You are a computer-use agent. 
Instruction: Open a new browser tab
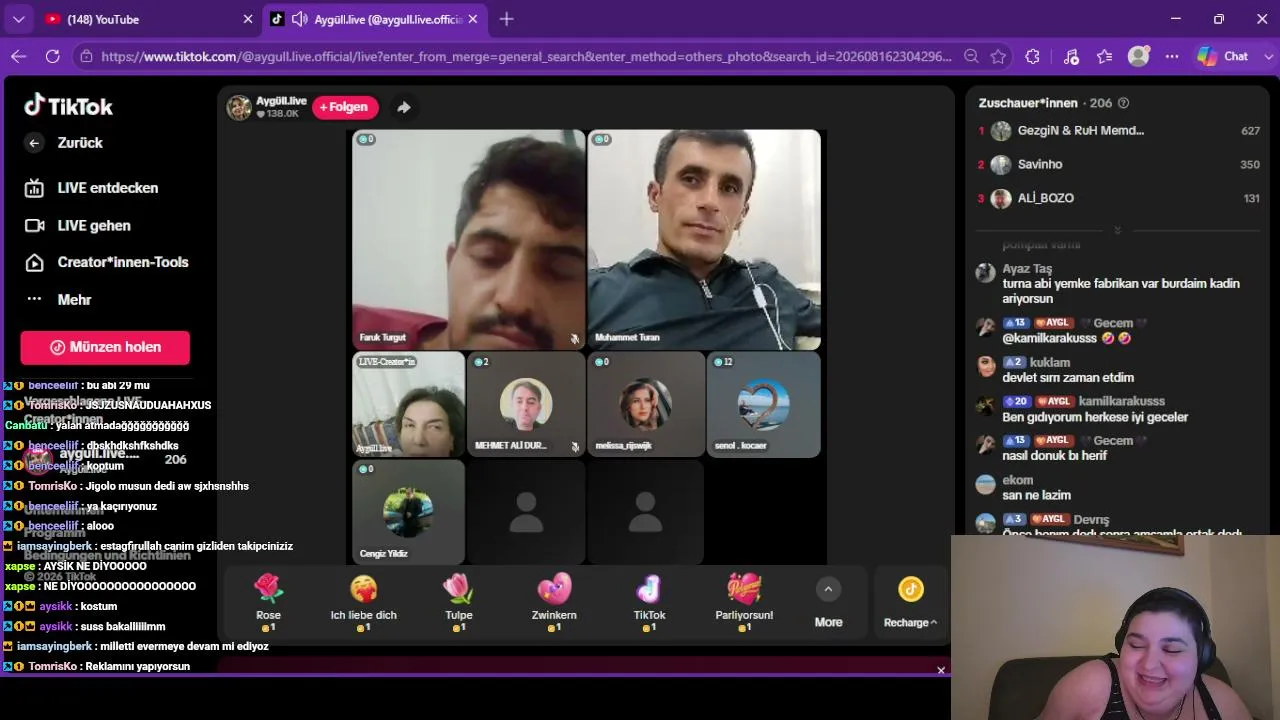point(506,19)
